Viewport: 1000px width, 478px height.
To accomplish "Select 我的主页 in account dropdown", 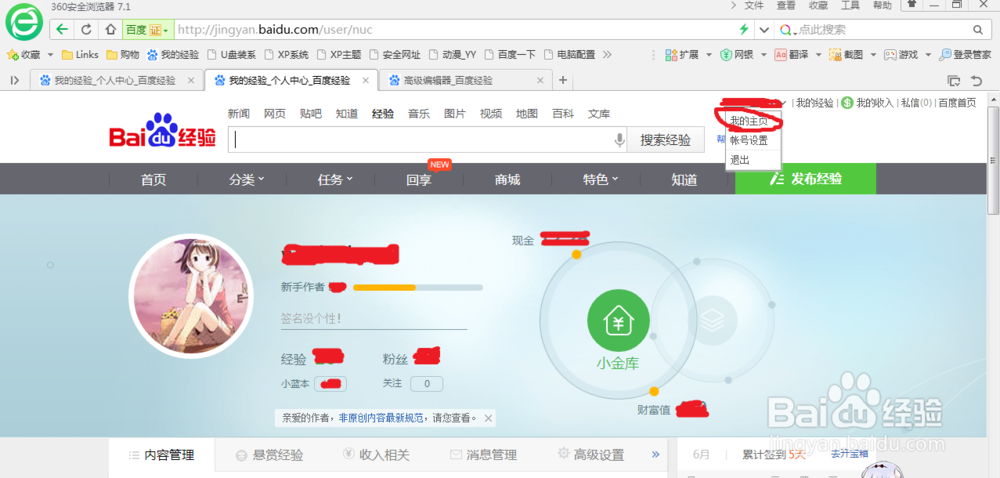I will click(749, 120).
